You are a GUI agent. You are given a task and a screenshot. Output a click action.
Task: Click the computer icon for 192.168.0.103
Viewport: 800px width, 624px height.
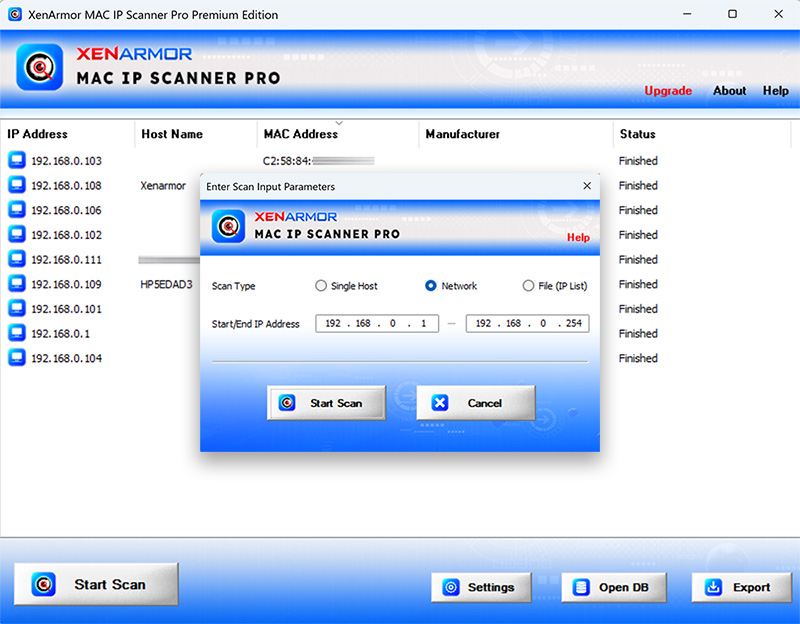click(x=17, y=160)
